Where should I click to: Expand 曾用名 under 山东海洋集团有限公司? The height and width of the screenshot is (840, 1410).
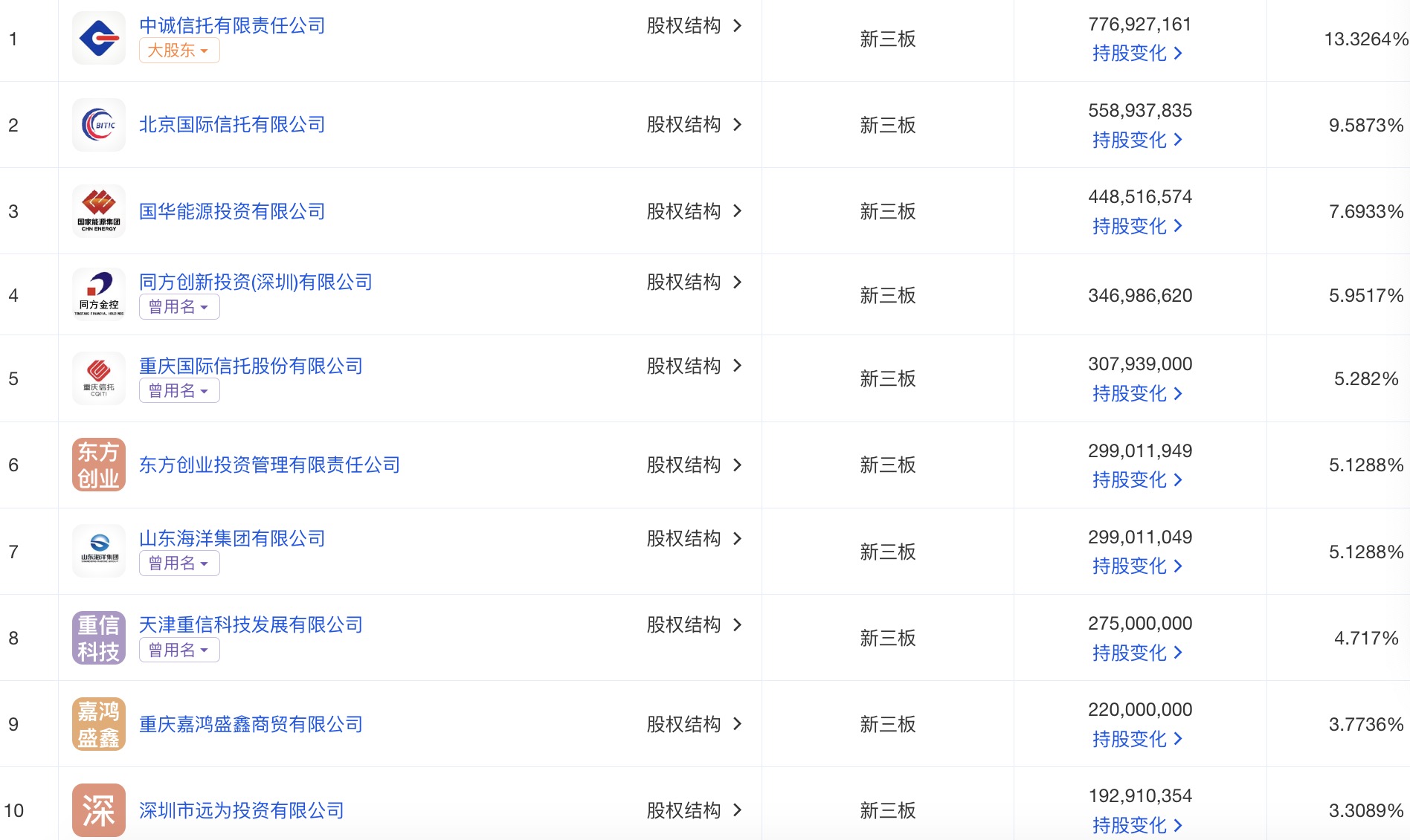click(179, 563)
